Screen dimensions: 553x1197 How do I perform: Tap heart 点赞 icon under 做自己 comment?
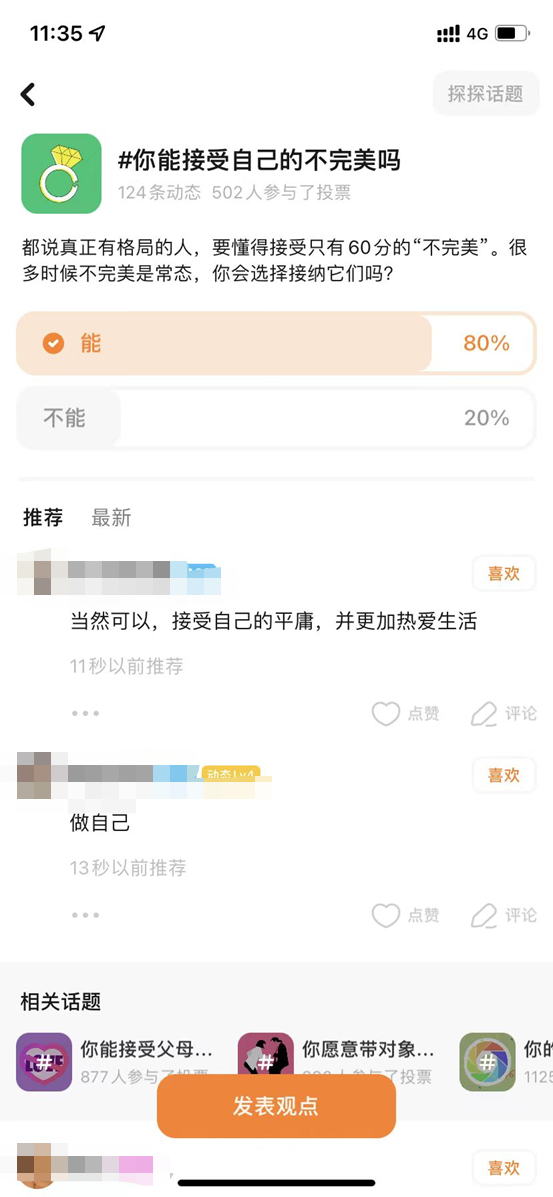386,915
